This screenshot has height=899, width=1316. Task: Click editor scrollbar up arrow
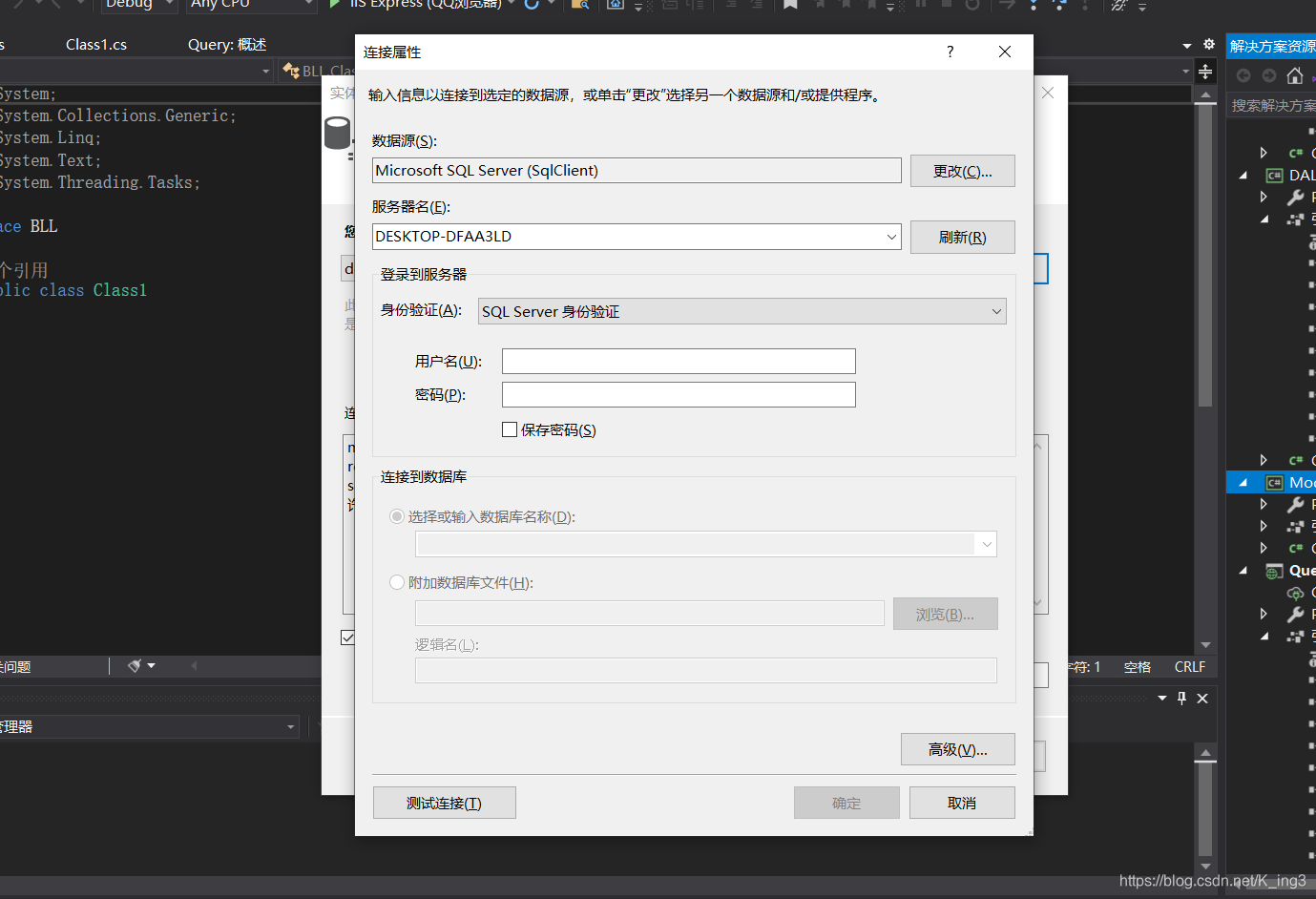click(x=1205, y=94)
